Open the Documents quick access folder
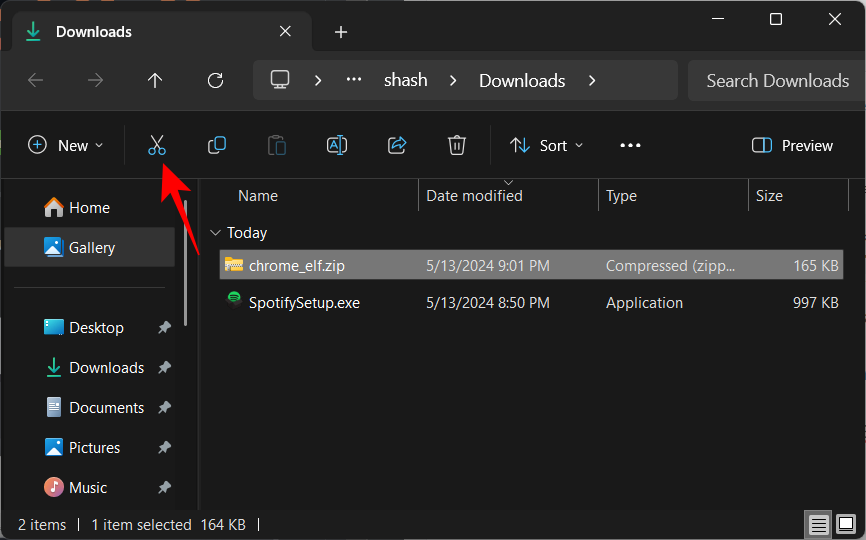Viewport: 866px width, 540px height. point(106,408)
